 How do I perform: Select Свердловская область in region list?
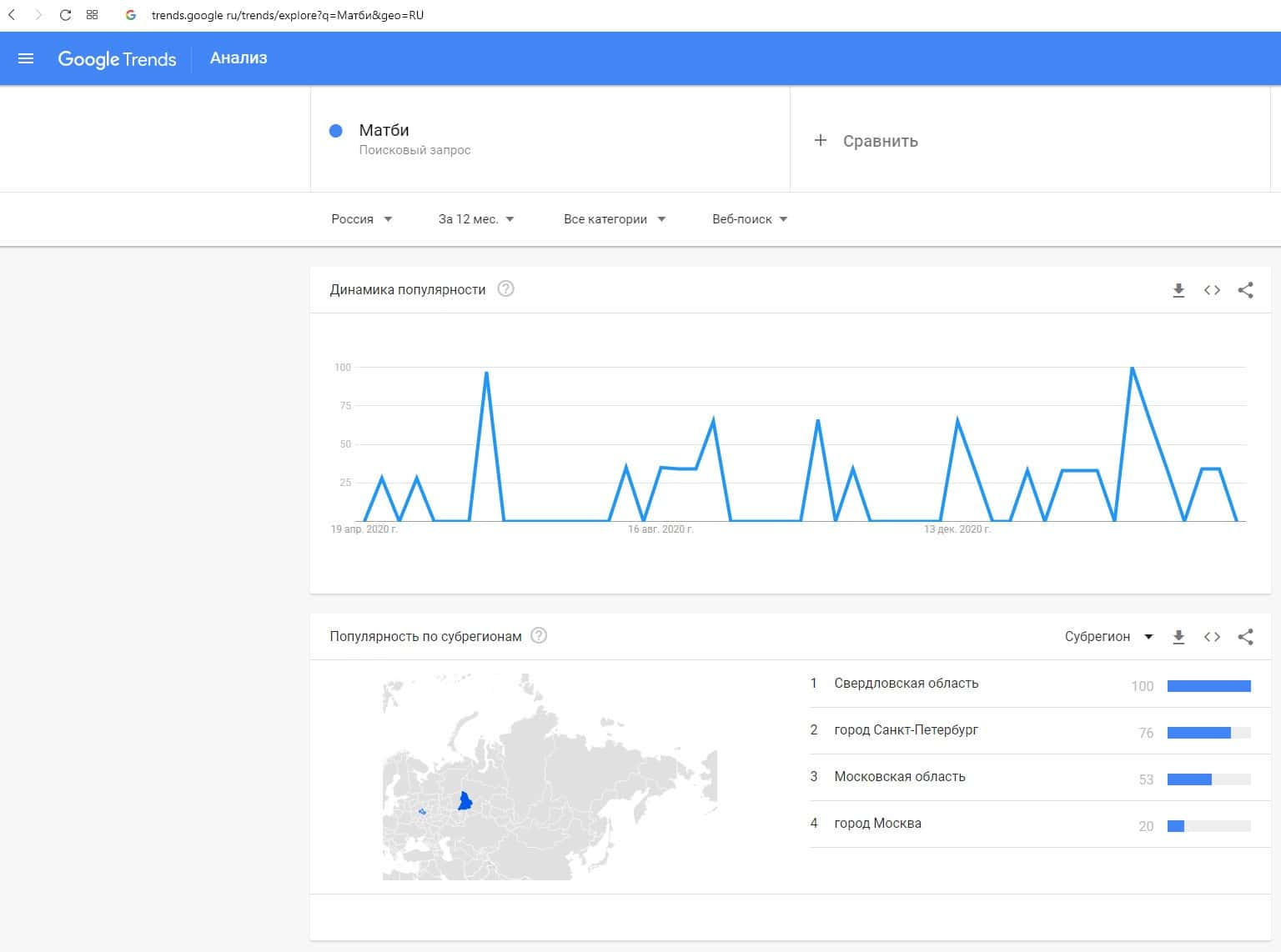pos(906,684)
